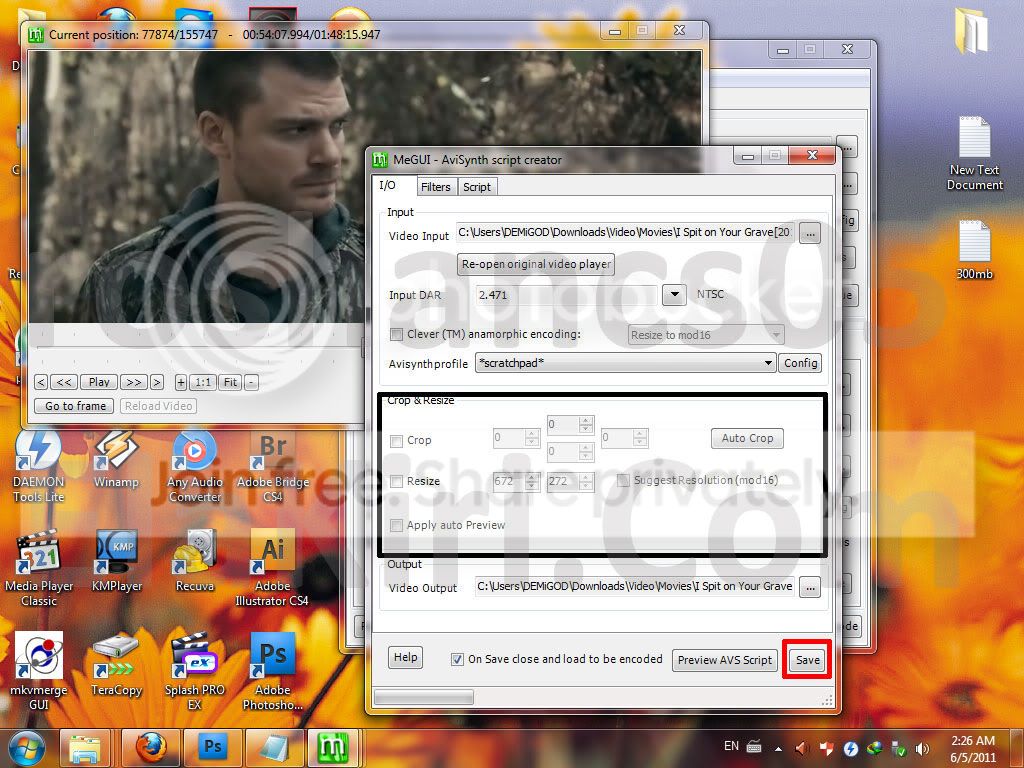Tick Apply auto Preview checkbox

396,526
